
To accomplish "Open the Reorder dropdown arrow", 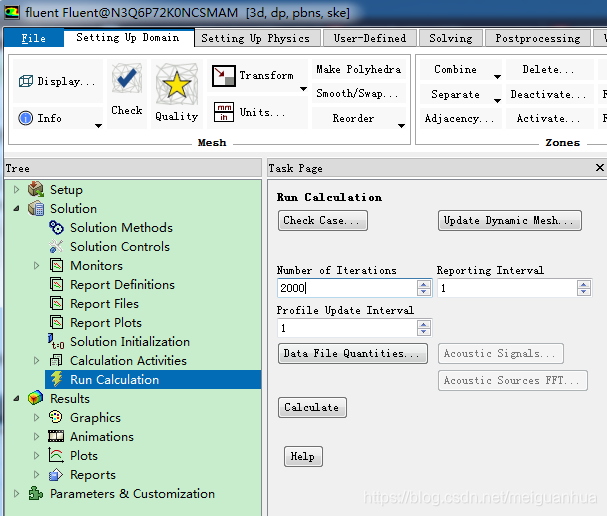I will (x=401, y=125).
